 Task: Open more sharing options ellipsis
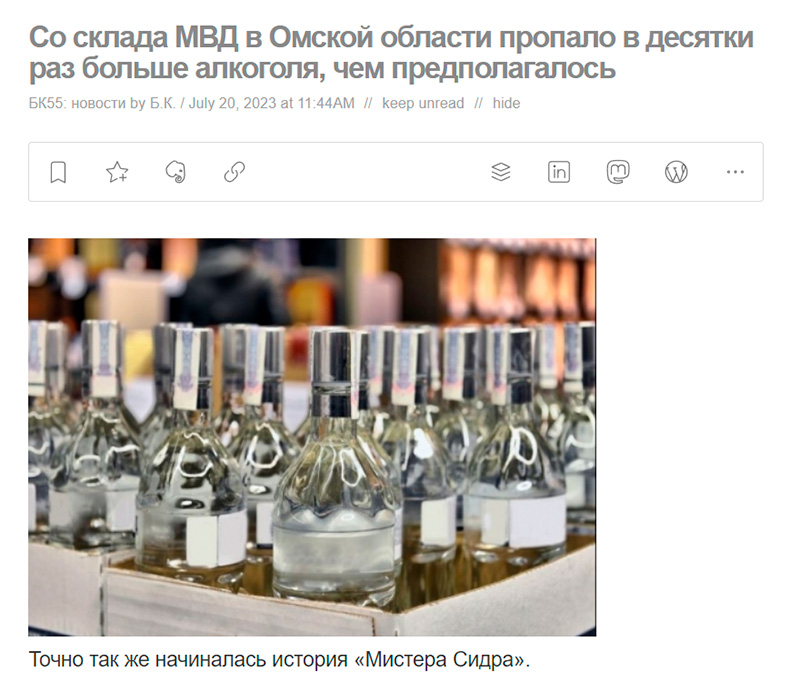coord(735,172)
